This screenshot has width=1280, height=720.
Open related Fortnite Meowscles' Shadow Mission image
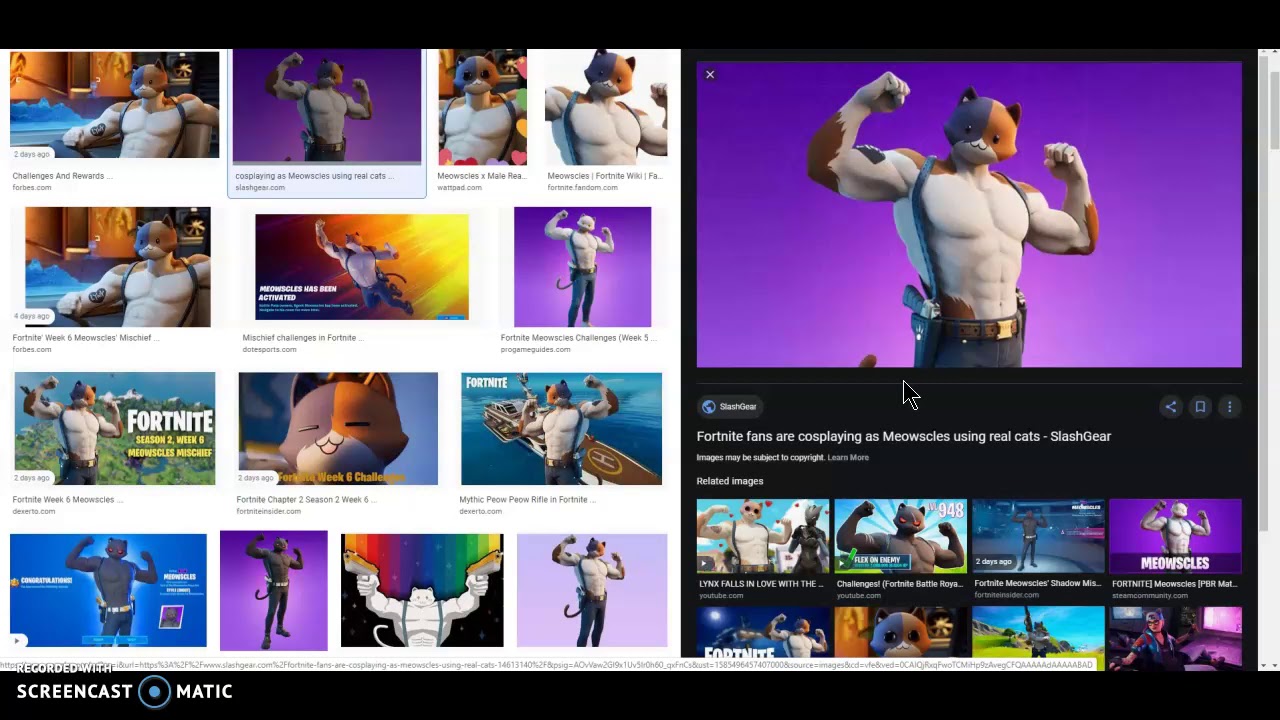(x=1038, y=536)
